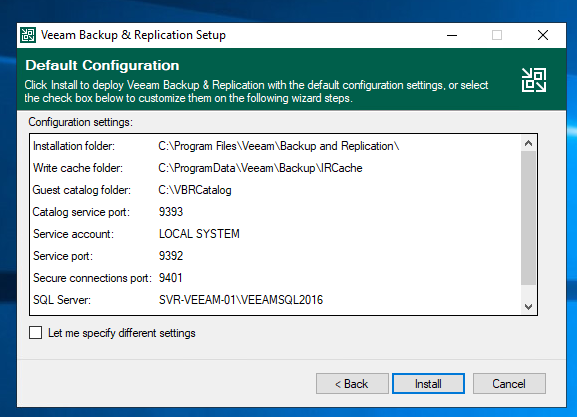This screenshot has width=577, height=417.
Task: Click the service port value 9392
Action: (171, 256)
